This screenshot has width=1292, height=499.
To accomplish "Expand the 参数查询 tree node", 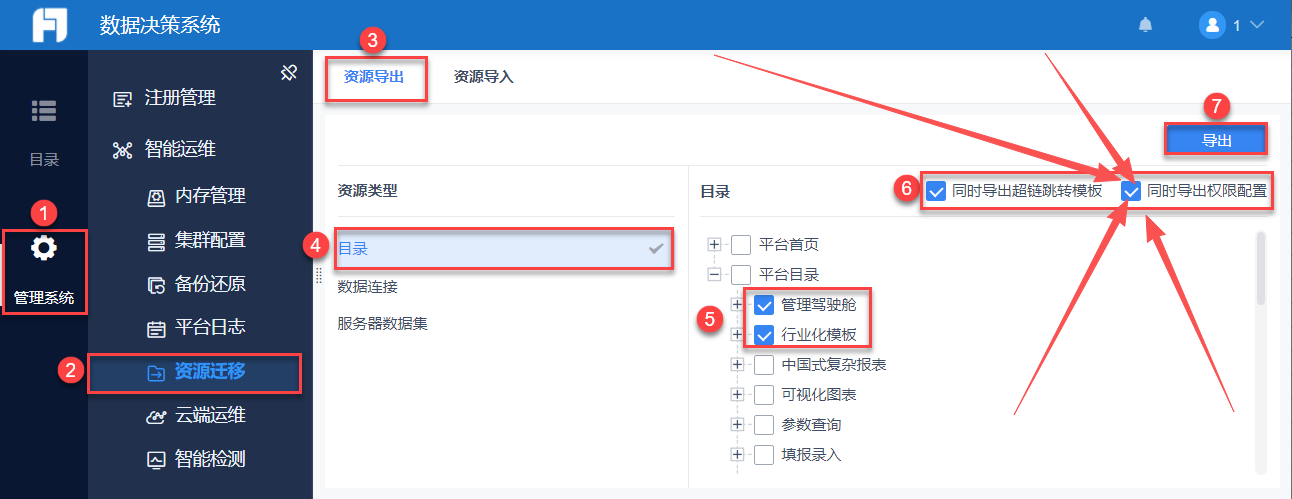I will [737, 425].
